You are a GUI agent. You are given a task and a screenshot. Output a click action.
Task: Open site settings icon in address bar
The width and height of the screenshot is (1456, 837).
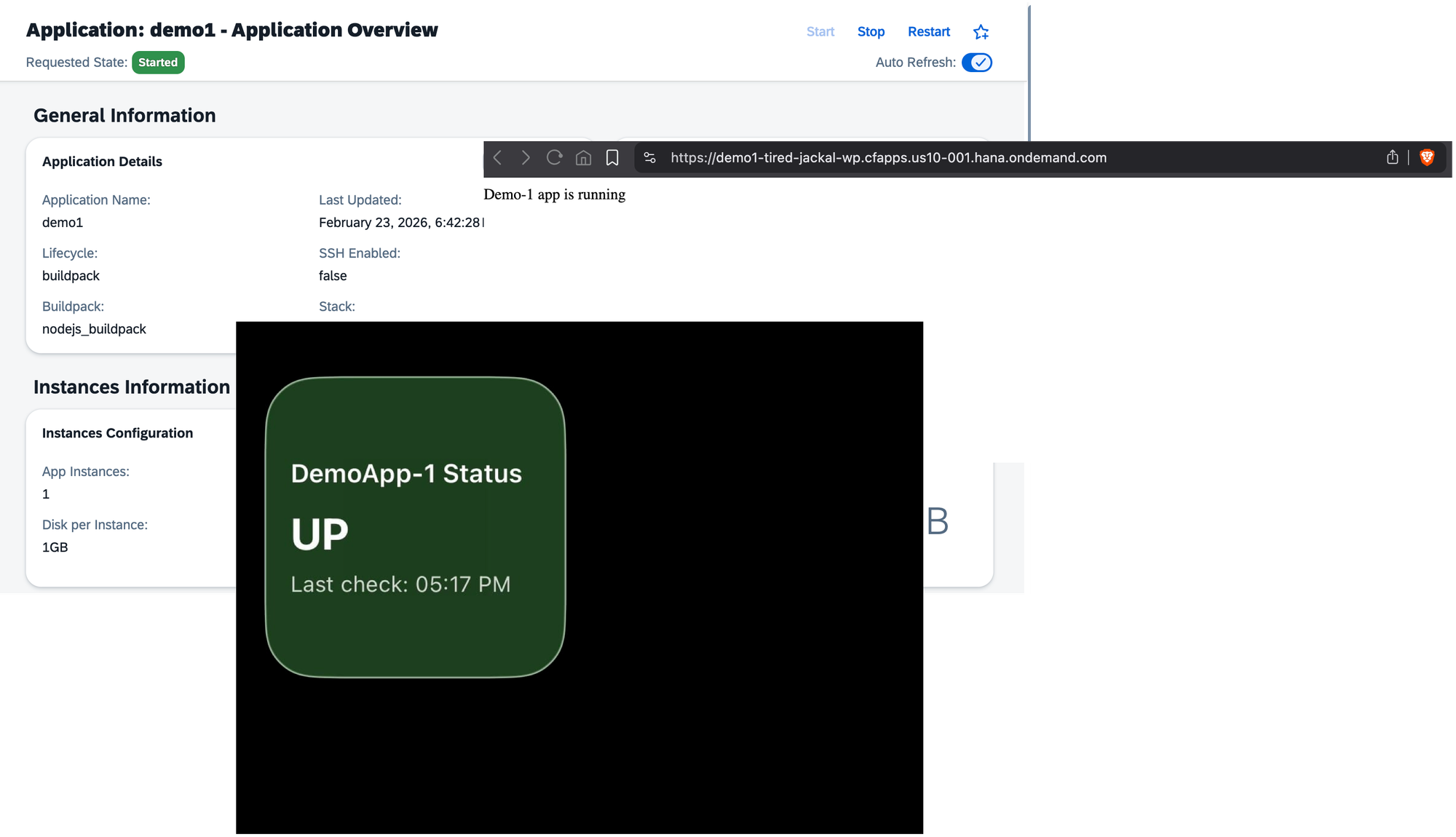650,158
